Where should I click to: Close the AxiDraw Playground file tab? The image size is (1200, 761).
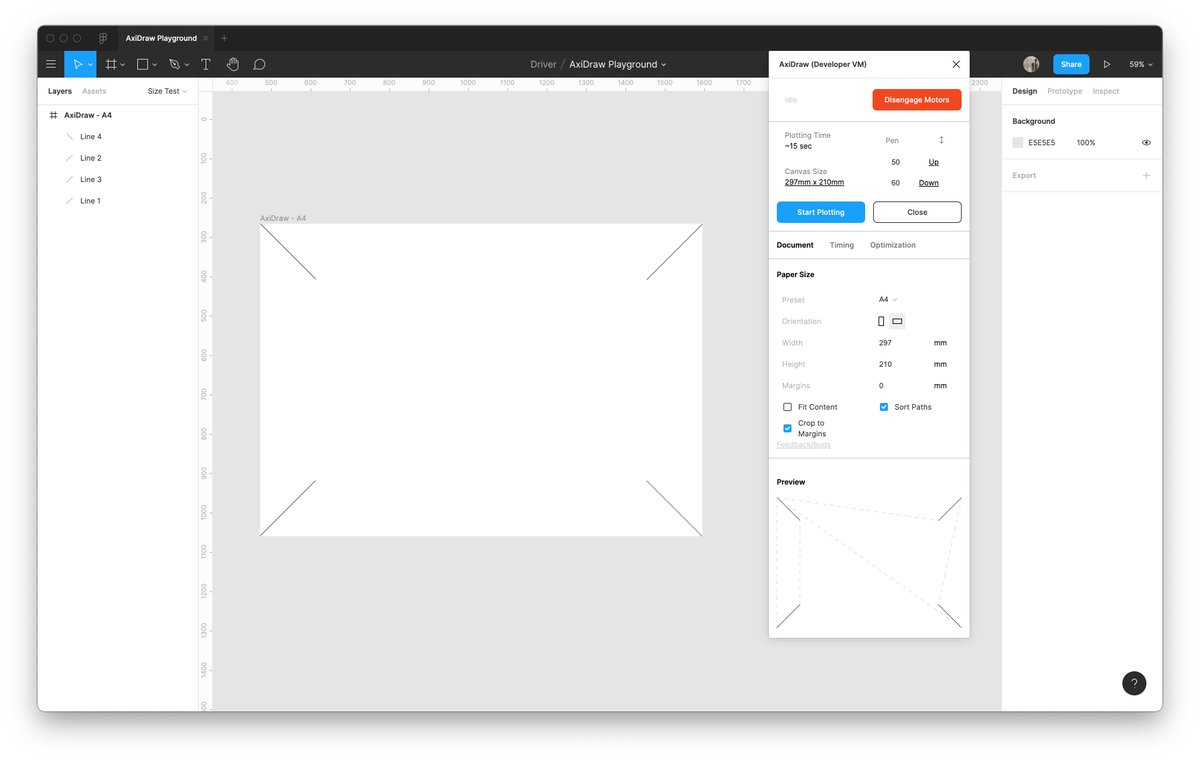tap(206, 38)
